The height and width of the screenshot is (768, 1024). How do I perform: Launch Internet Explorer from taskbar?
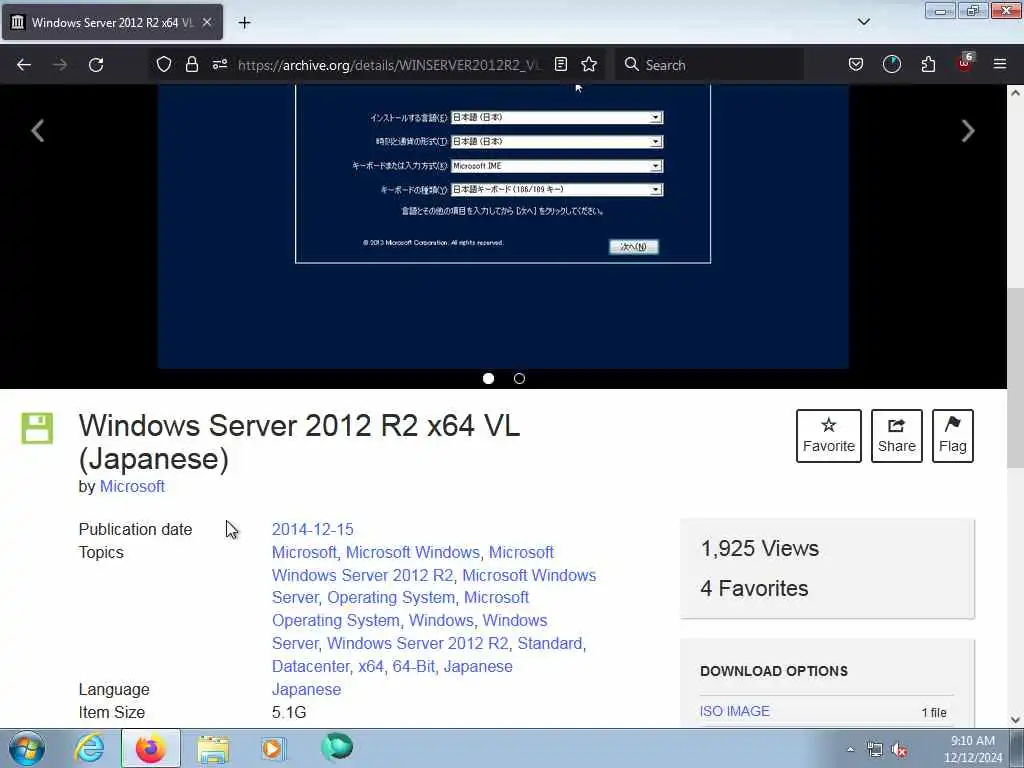[x=89, y=748]
